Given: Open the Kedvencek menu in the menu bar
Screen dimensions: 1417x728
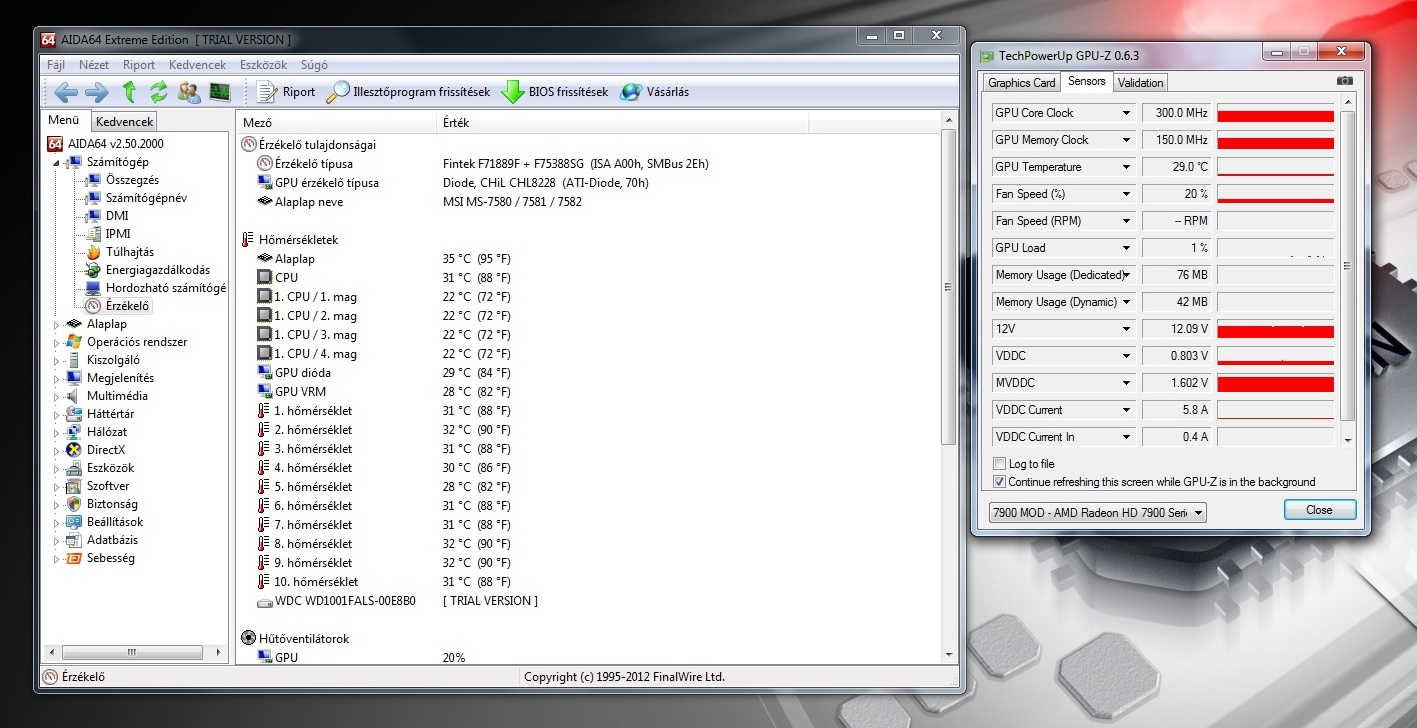Looking at the screenshot, I should pyautogui.click(x=197, y=65).
